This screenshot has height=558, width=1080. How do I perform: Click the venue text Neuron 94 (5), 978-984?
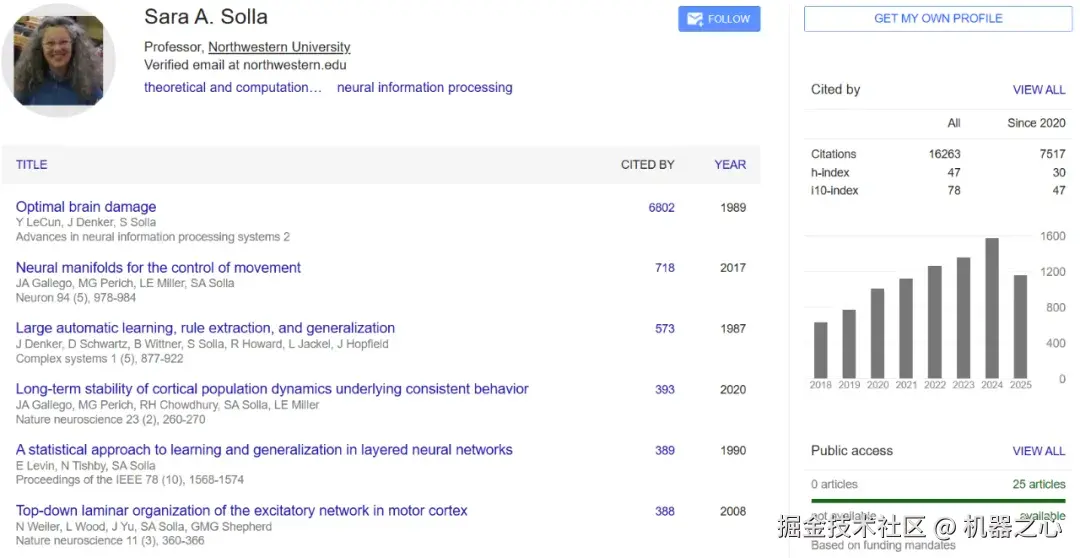(x=76, y=298)
